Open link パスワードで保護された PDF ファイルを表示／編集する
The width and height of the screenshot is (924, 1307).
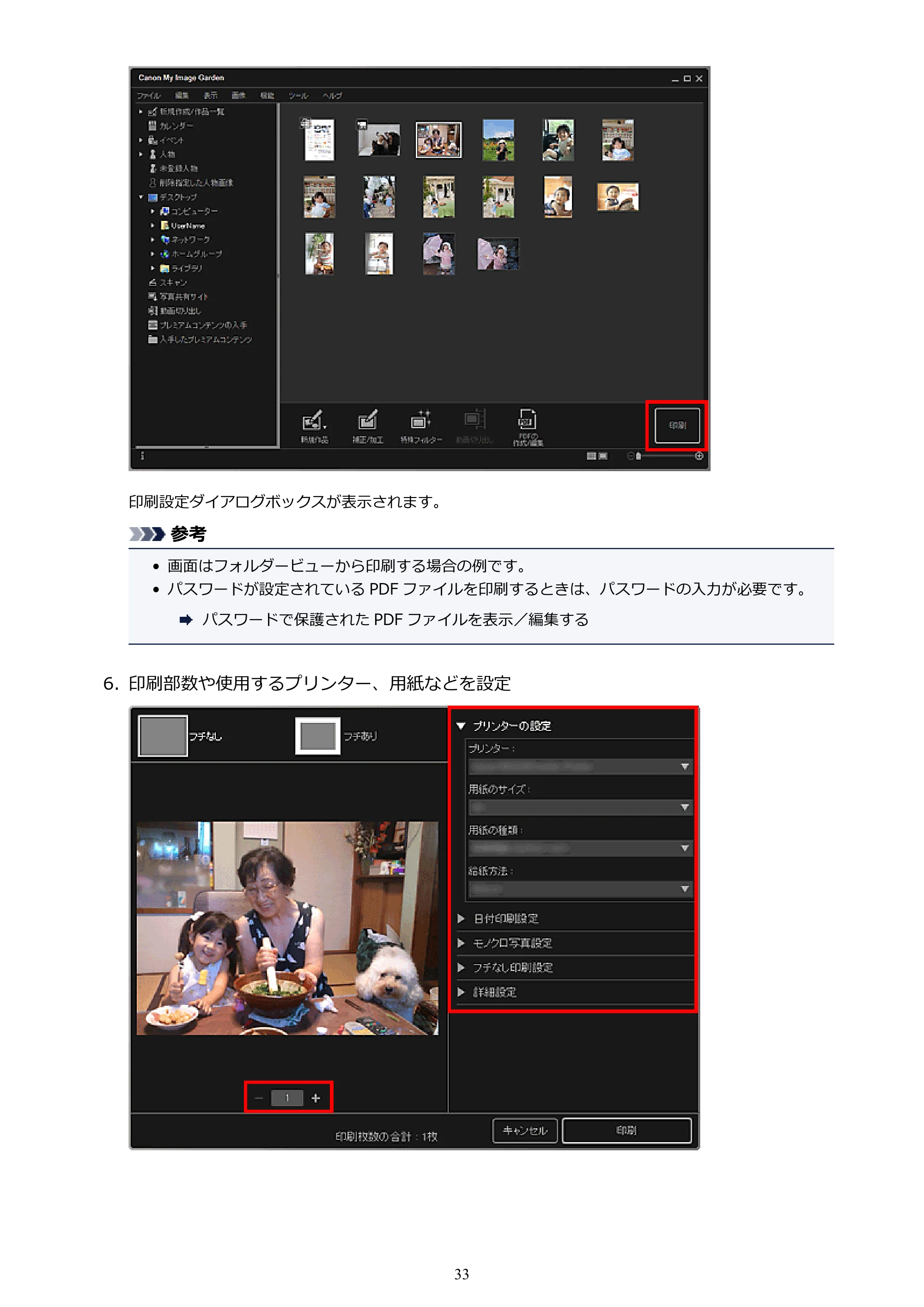(x=395, y=620)
